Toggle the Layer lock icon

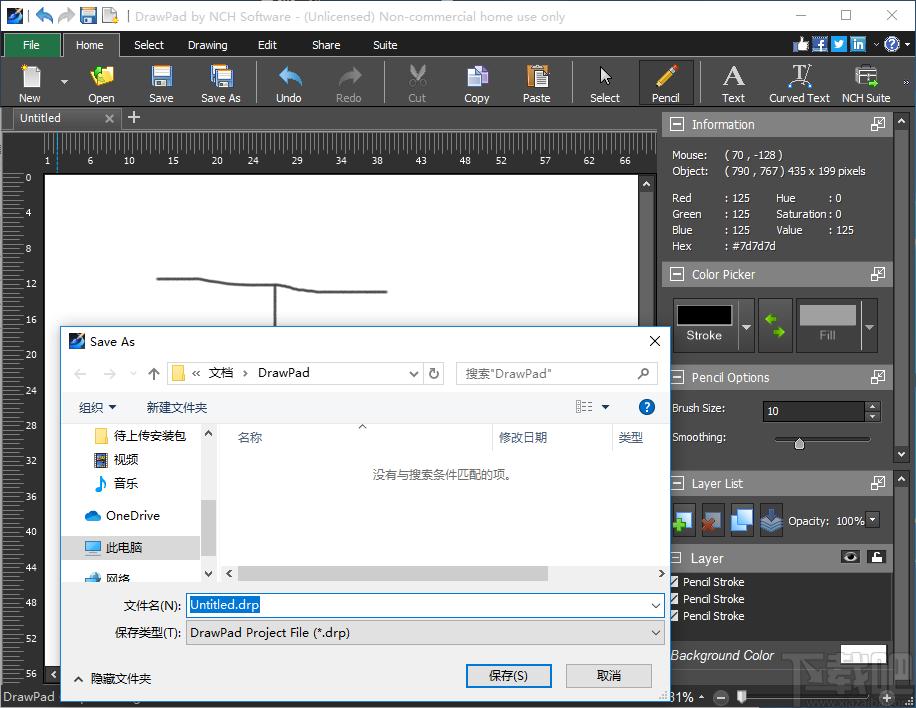pos(876,557)
